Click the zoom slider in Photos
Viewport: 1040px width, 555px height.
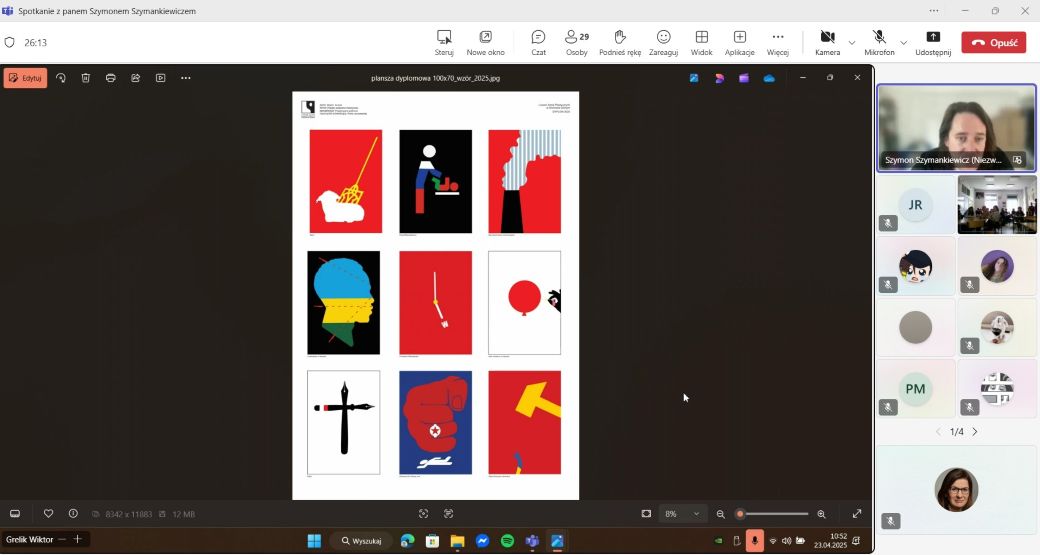point(772,514)
